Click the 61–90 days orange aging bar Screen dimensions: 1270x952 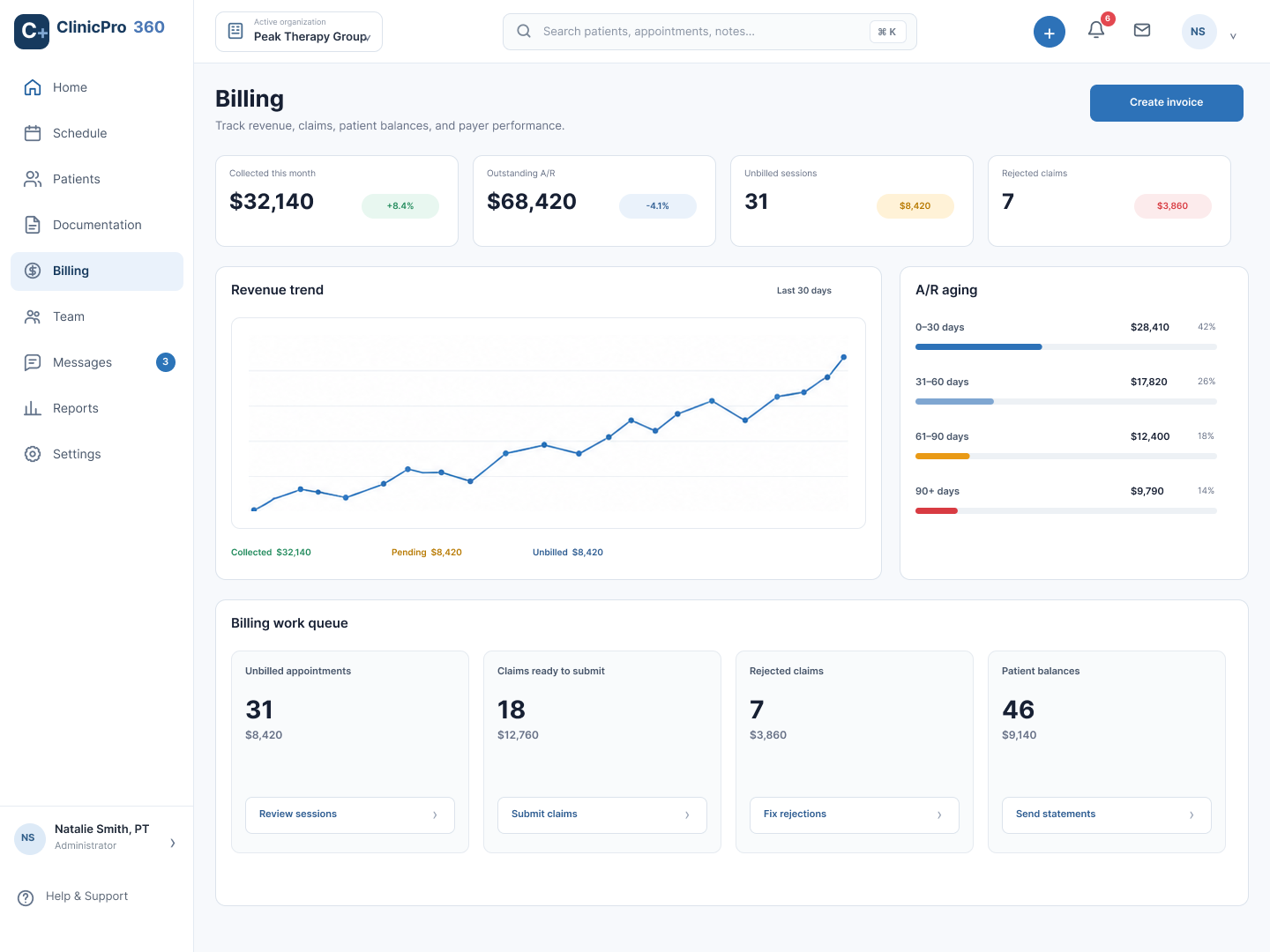coord(943,457)
